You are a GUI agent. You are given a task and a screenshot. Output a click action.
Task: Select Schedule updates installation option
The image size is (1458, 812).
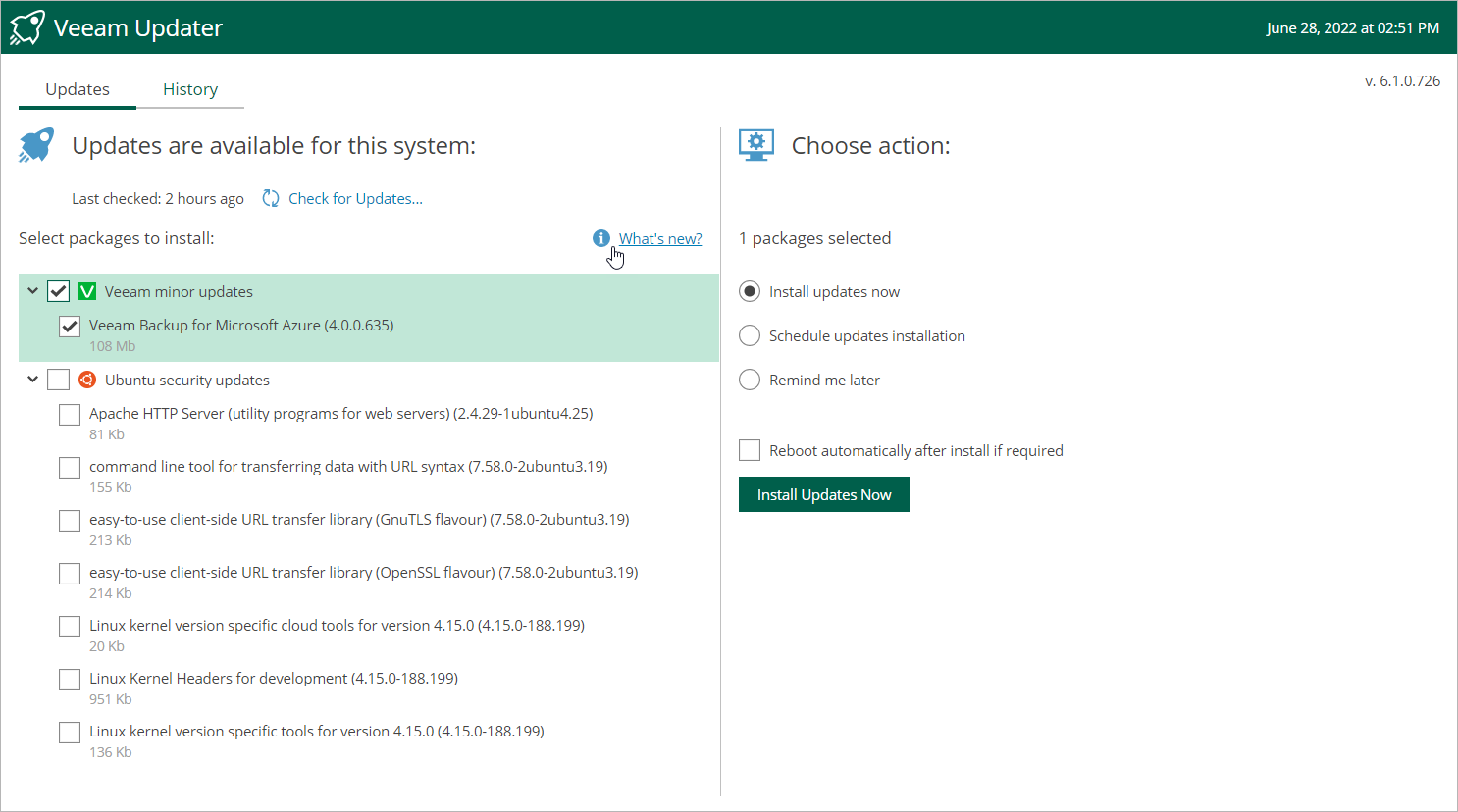coord(750,335)
